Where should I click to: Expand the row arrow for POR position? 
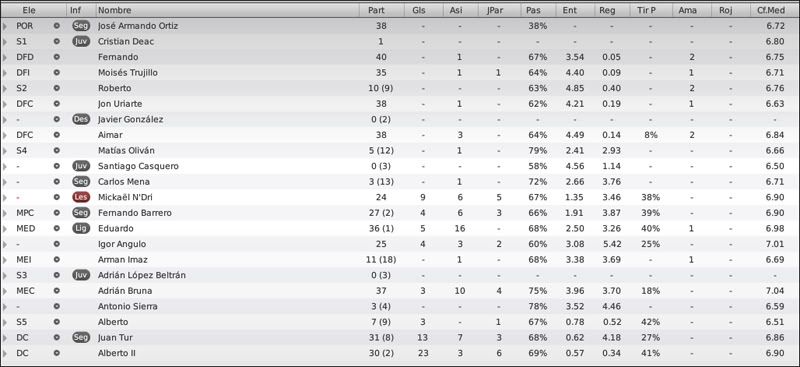pos(5,26)
